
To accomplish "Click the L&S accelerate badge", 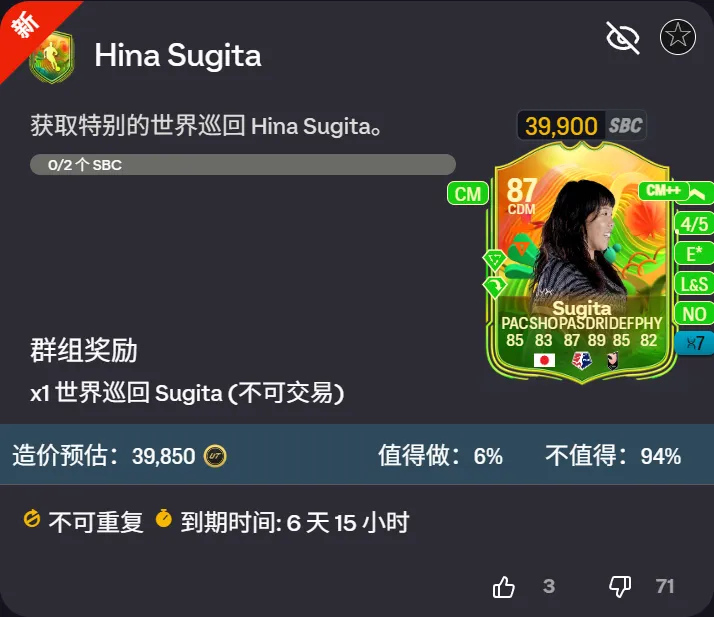I will pos(695,284).
